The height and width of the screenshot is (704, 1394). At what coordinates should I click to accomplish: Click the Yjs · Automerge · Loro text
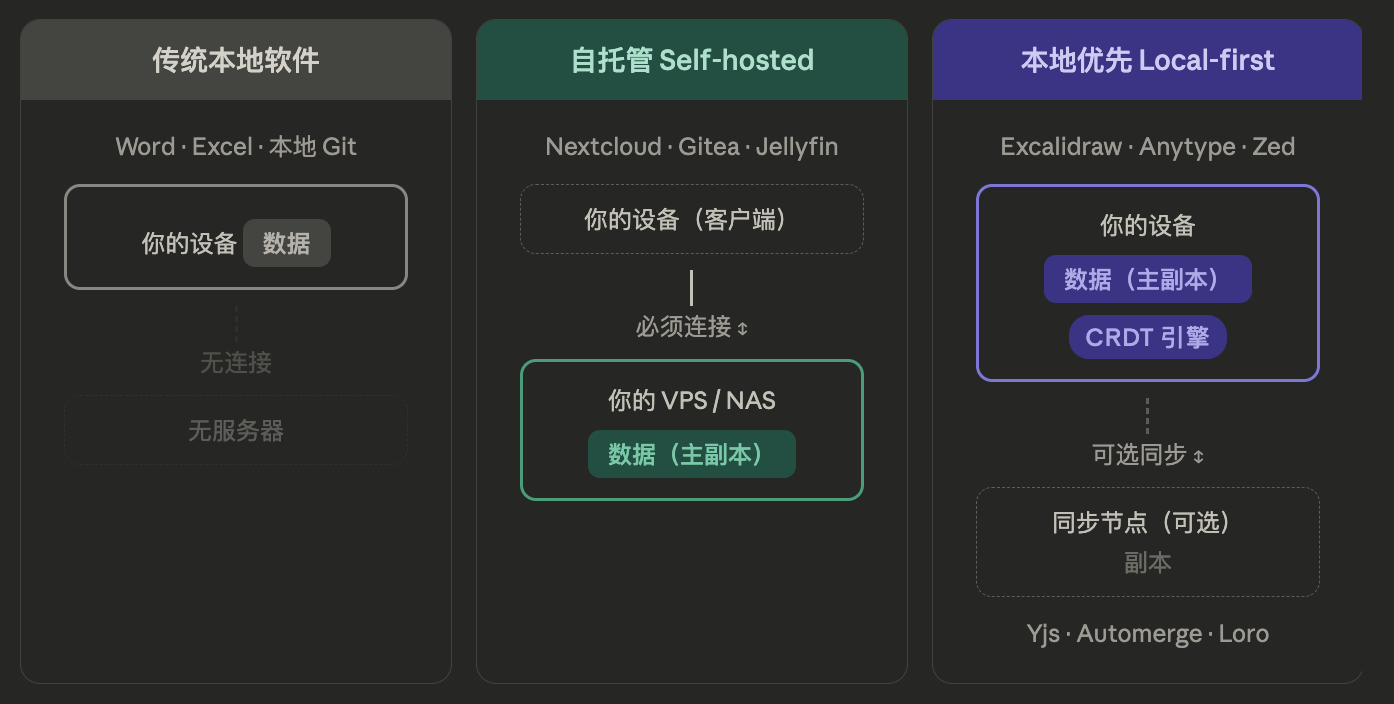(x=1147, y=634)
